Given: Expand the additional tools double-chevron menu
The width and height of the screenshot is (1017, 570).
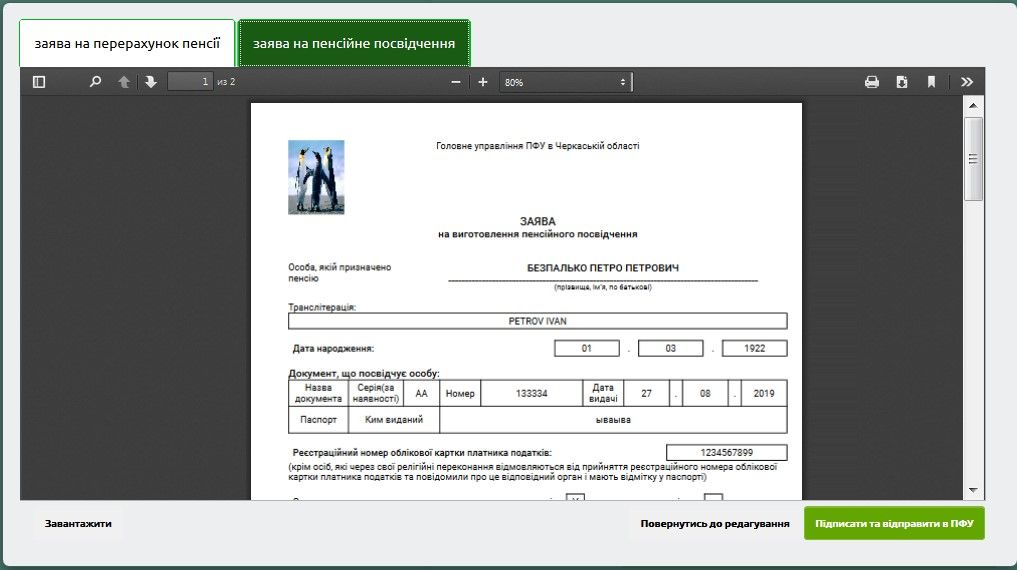Looking at the screenshot, I should [967, 82].
